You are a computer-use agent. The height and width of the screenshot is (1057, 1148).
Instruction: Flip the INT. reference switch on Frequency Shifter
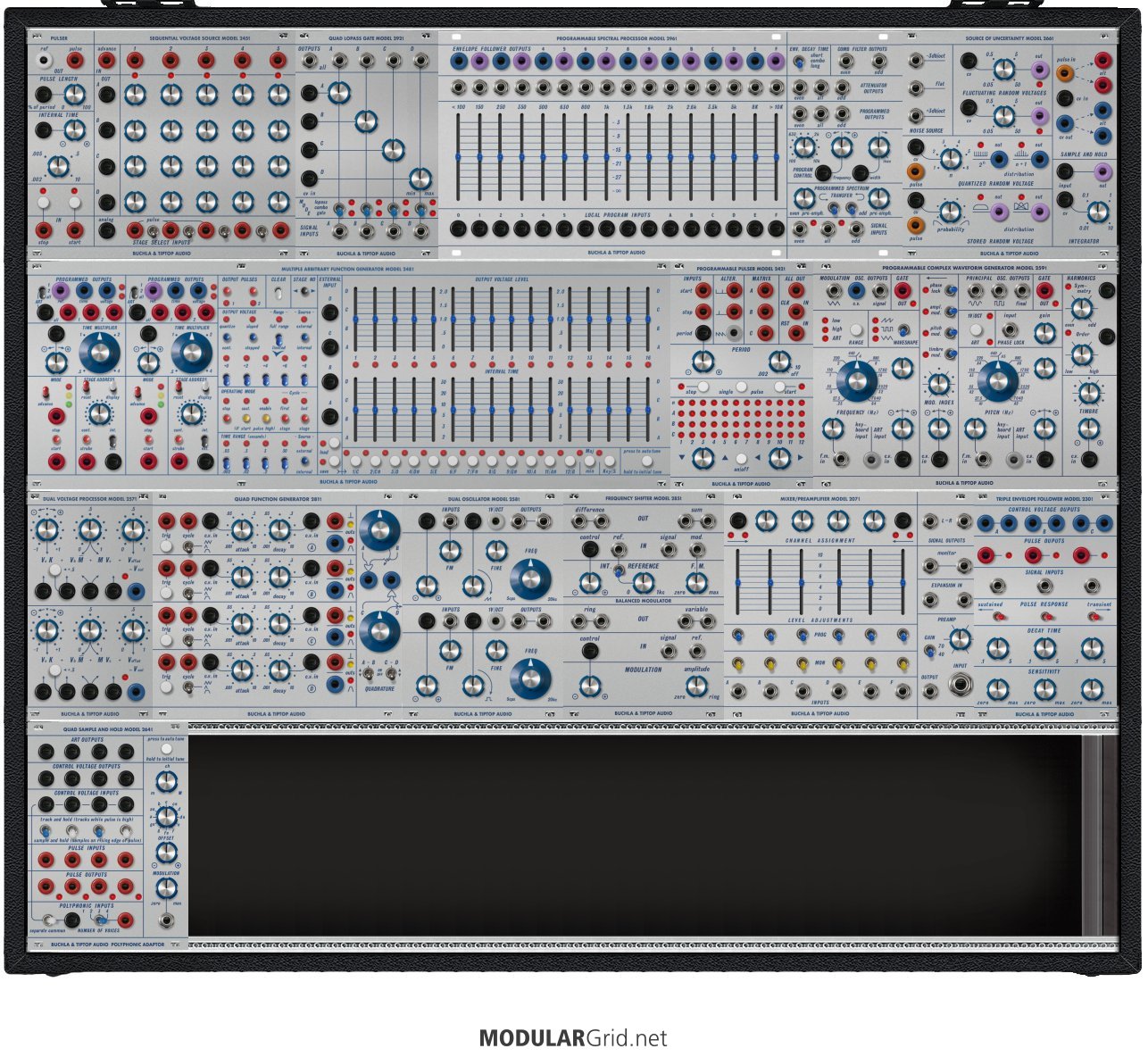(x=617, y=569)
